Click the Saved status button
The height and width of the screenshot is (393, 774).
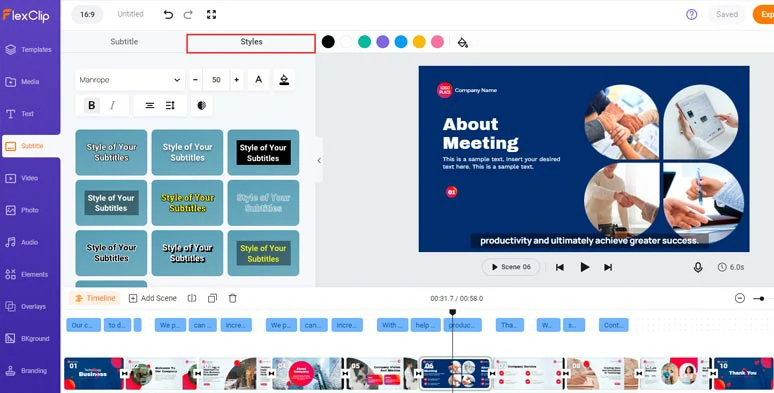pos(727,14)
